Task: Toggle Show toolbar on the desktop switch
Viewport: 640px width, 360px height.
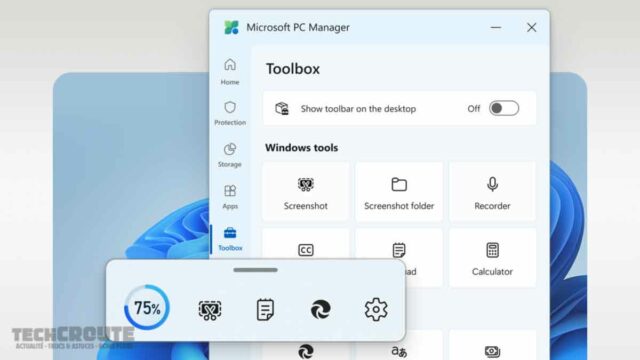Action: (x=504, y=109)
